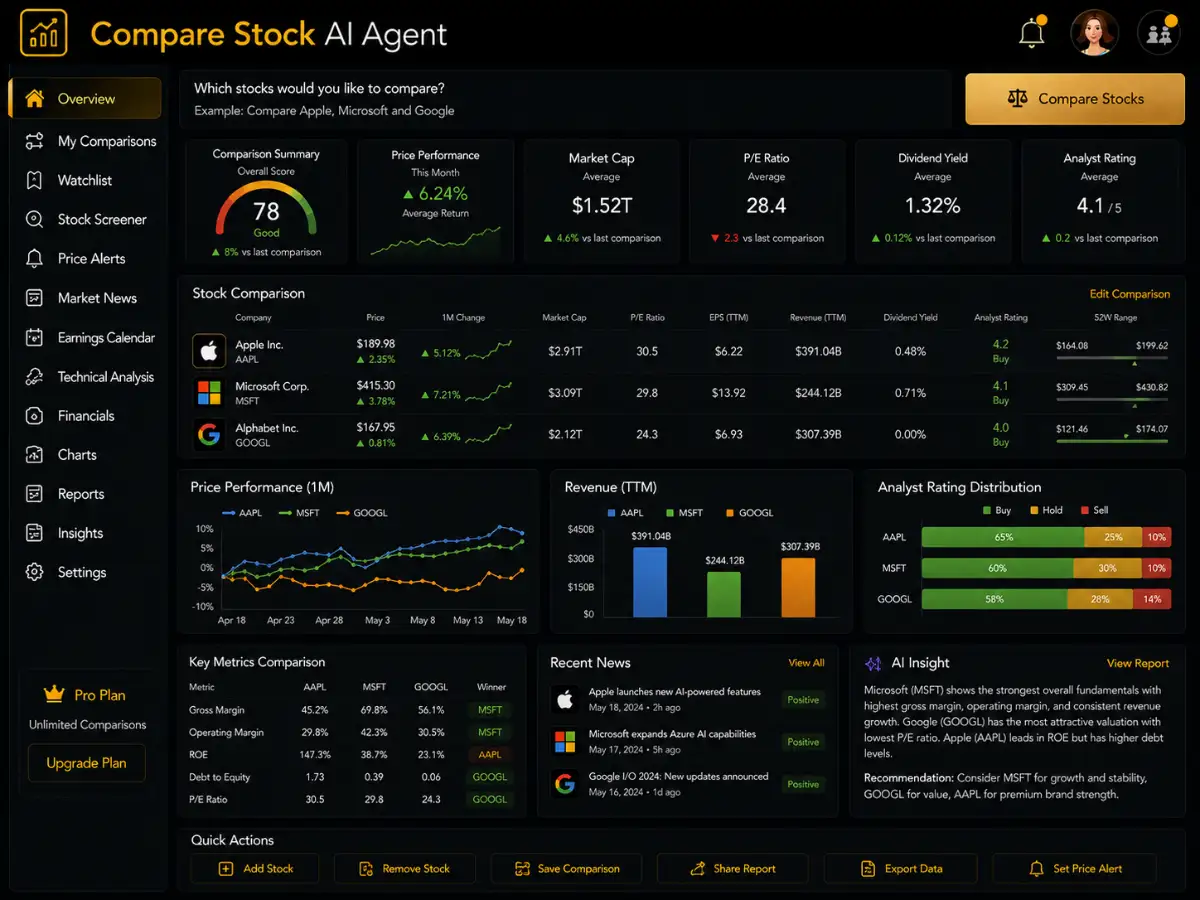Click the stock comparison search field
Viewport: 1200px width, 900px height.
(x=567, y=98)
